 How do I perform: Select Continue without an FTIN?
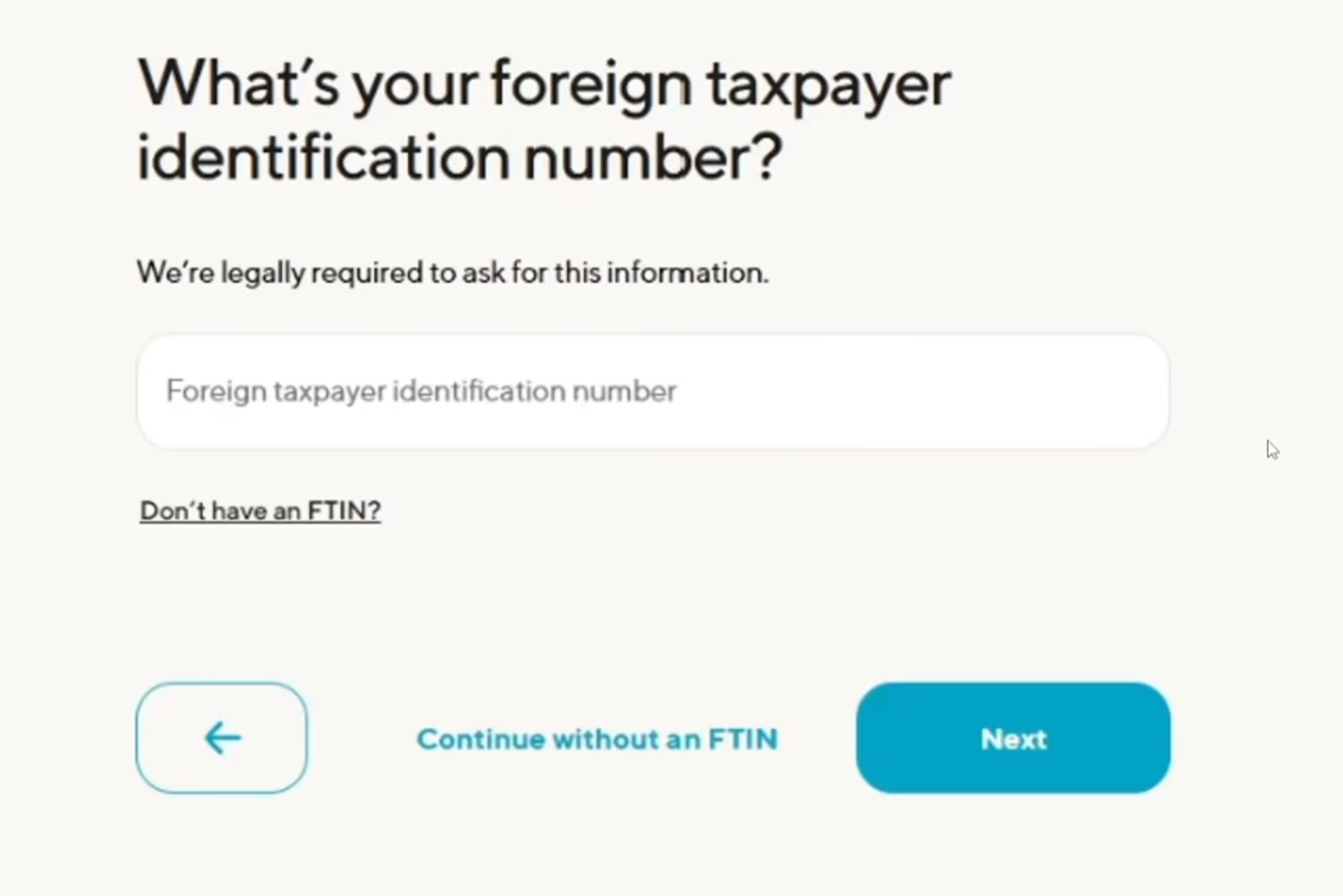click(x=597, y=739)
